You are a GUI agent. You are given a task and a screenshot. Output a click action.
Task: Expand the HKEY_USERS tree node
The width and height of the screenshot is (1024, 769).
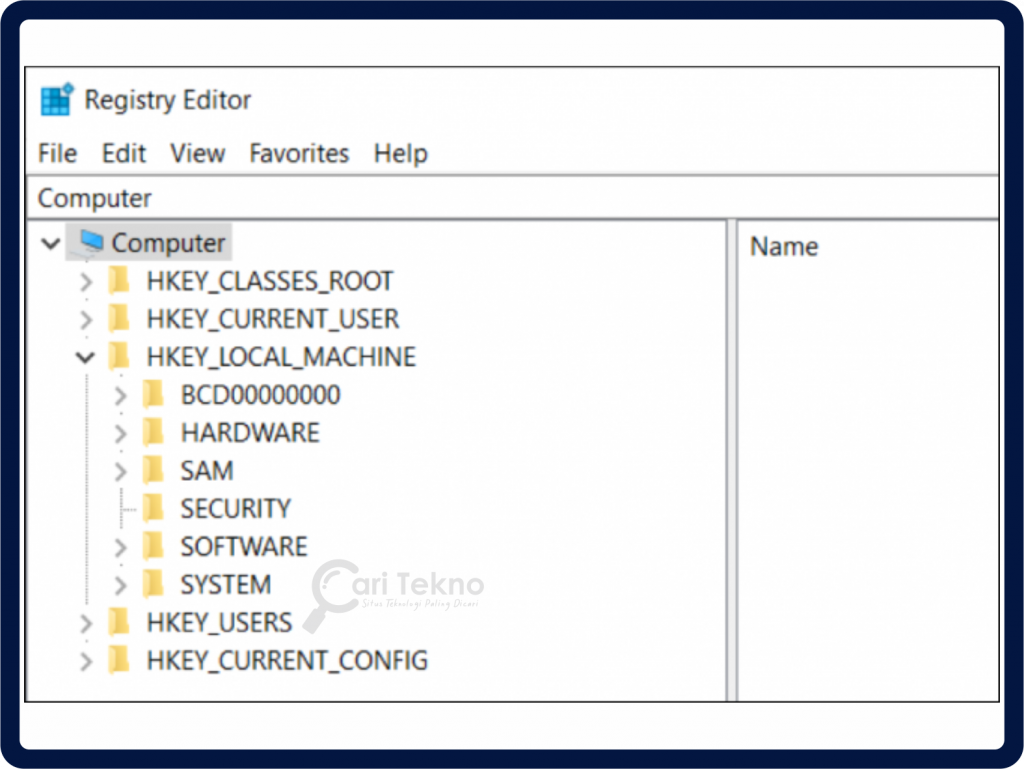86,622
